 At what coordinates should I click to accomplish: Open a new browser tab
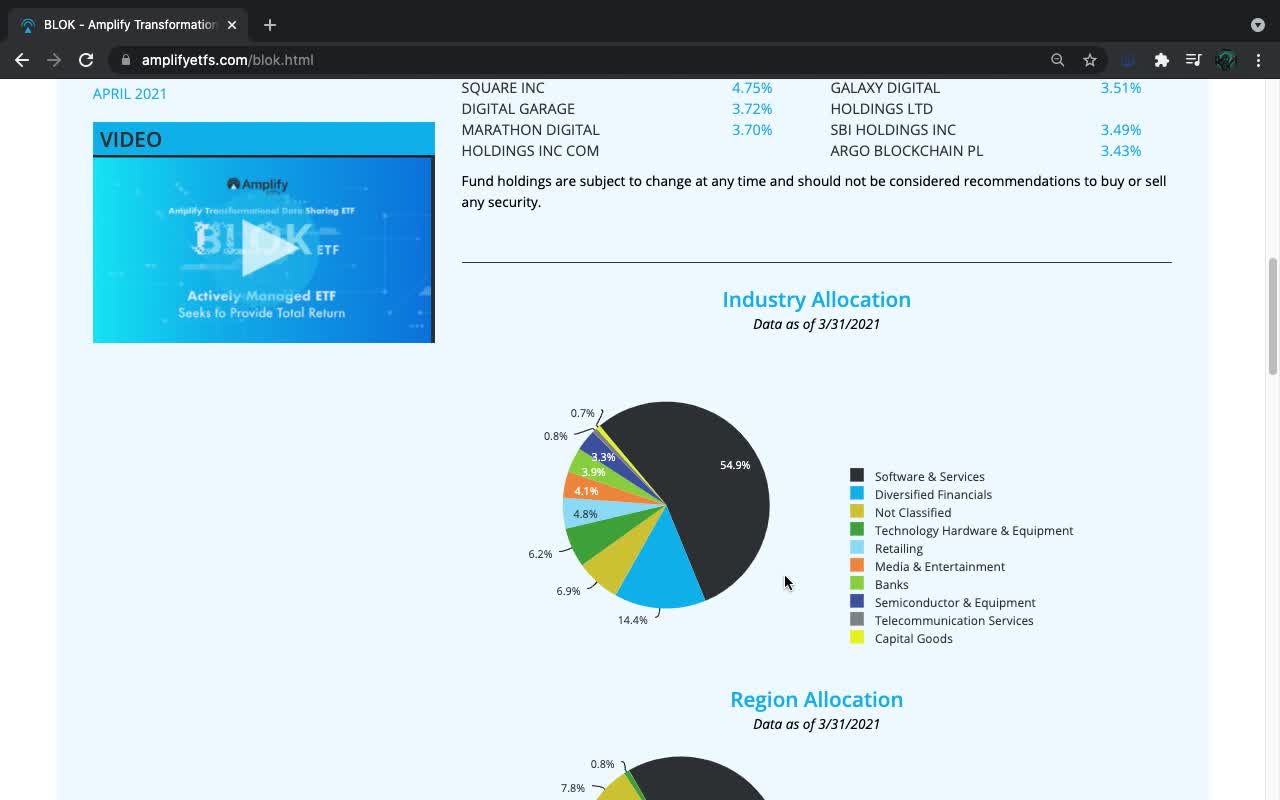[x=270, y=25]
